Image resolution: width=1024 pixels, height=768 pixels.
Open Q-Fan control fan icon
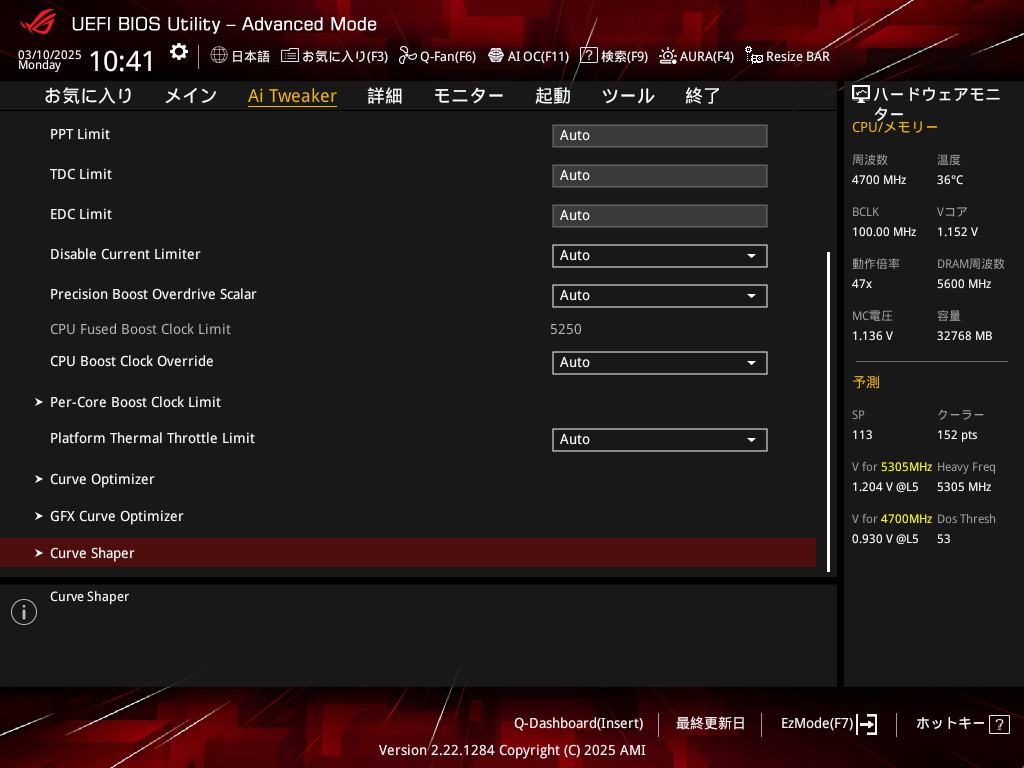pyautogui.click(x=408, y=56)
